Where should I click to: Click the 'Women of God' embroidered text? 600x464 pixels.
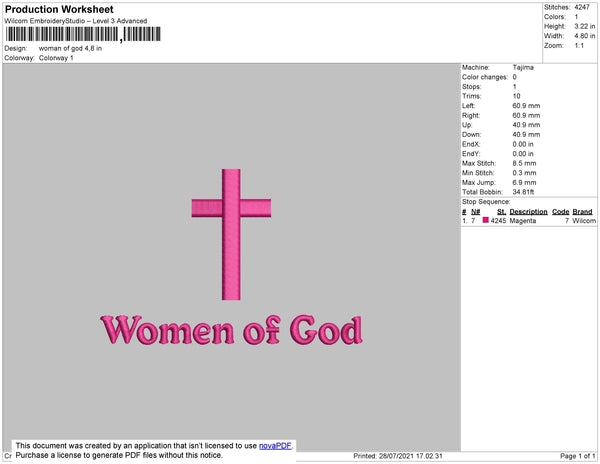coord(232,330)
